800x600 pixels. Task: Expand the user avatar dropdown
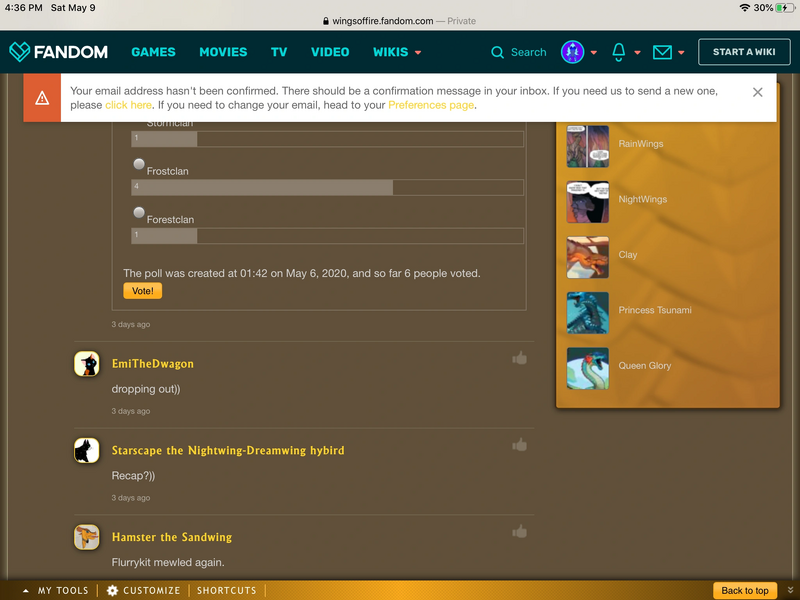(x=594, y=53)
